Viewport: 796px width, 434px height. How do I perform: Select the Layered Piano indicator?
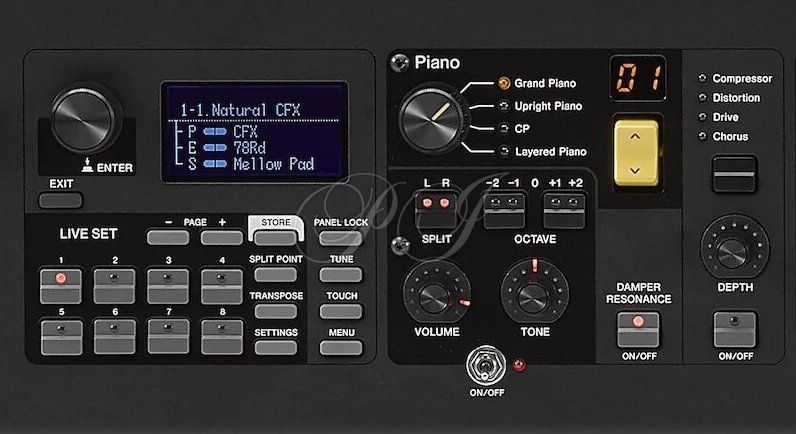pos(504,151)
